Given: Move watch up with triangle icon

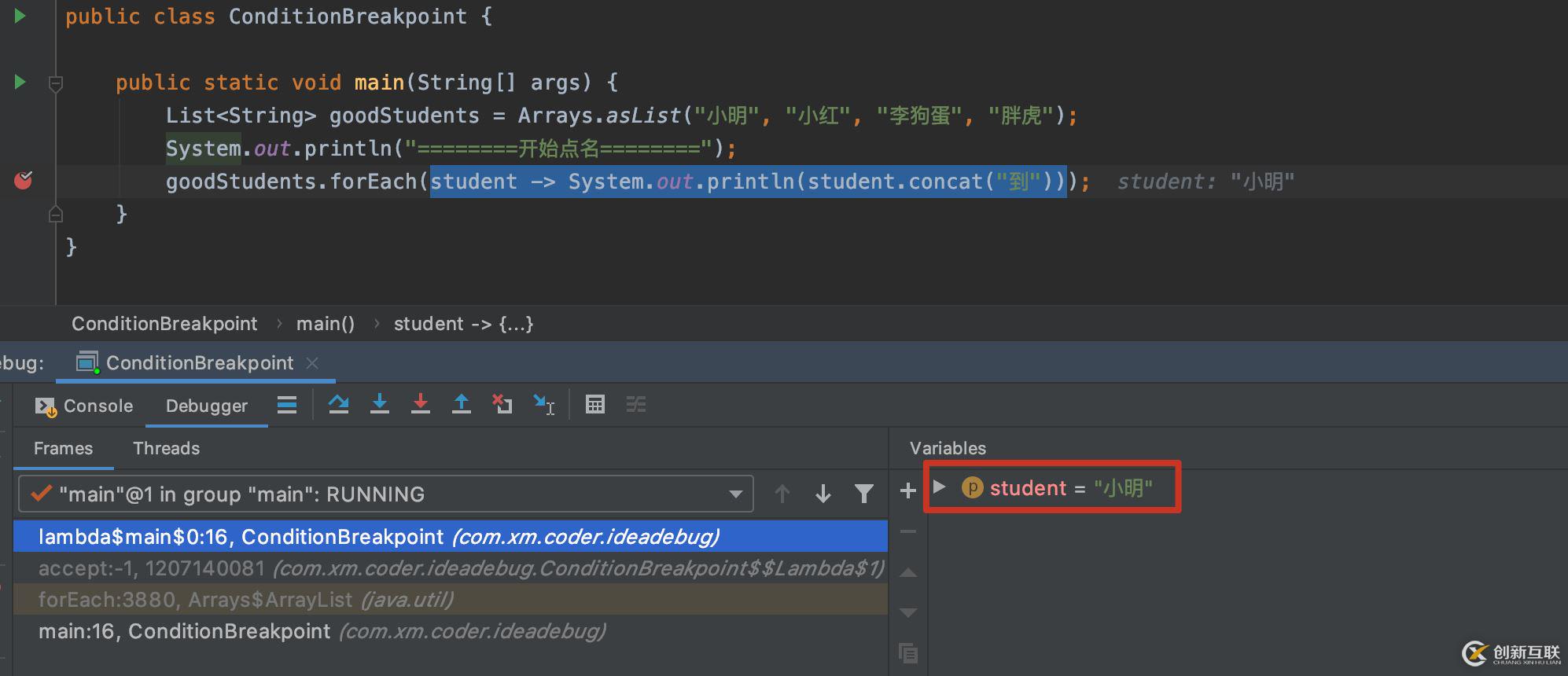Looking at the screenshot, I should point(908,572).
